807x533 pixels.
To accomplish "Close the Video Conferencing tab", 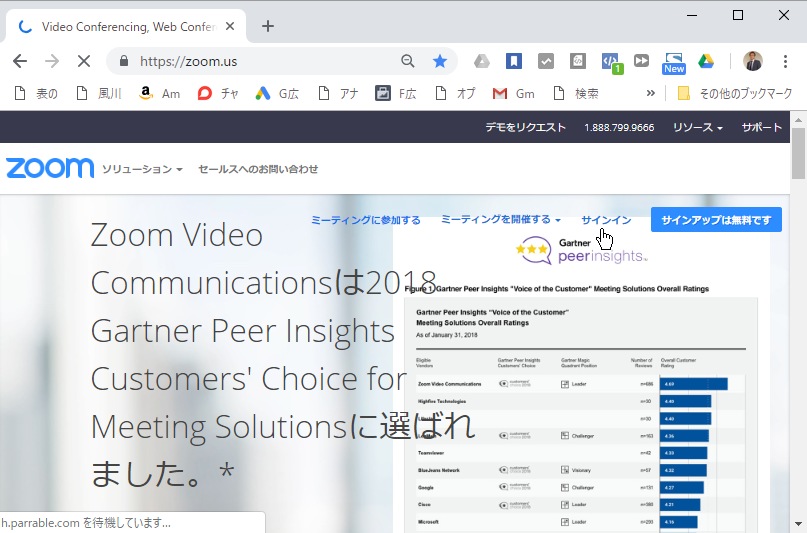I will pos(230,26).
